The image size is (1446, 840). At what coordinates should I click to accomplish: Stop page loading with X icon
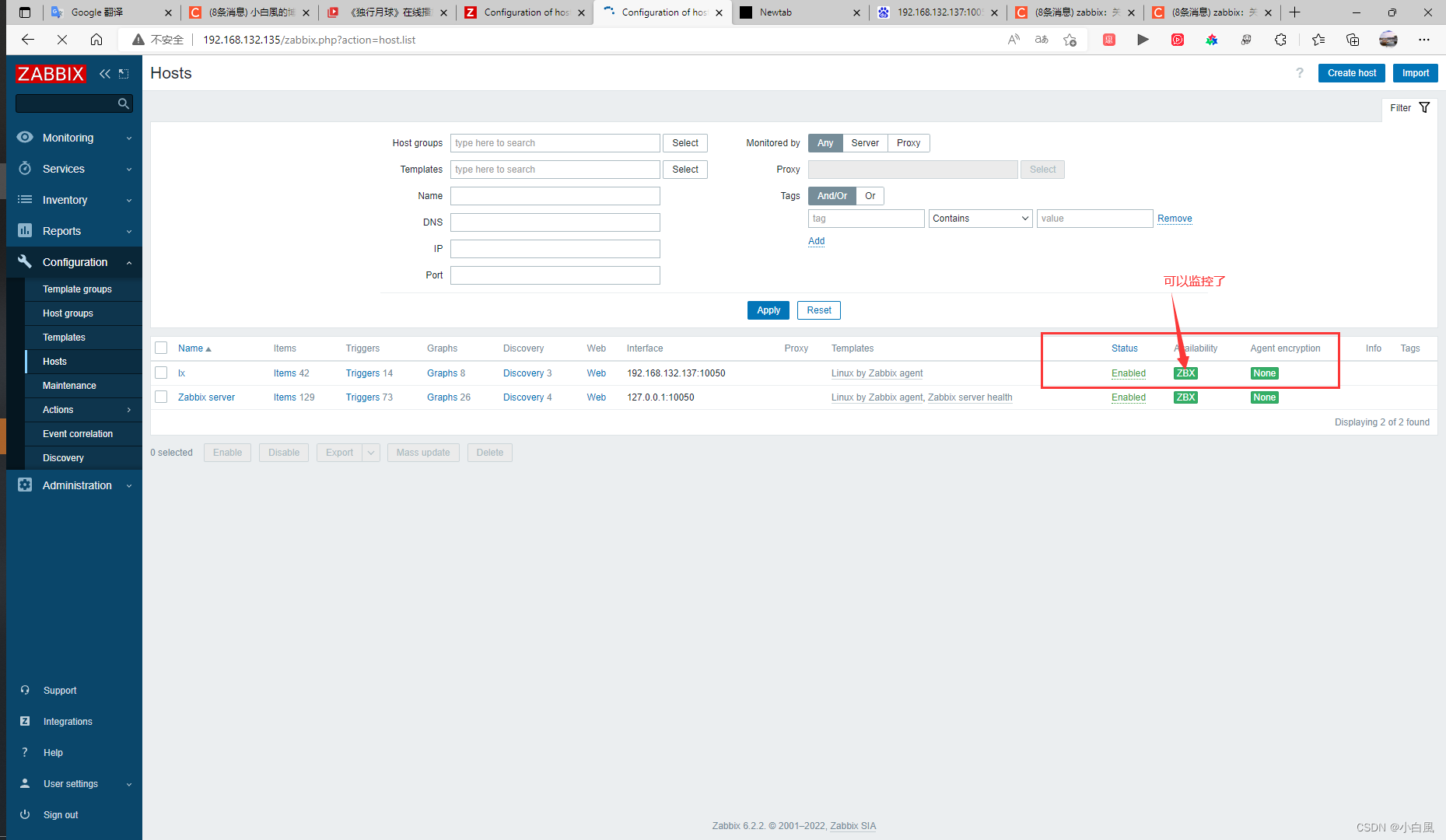[x=62, y=39]
